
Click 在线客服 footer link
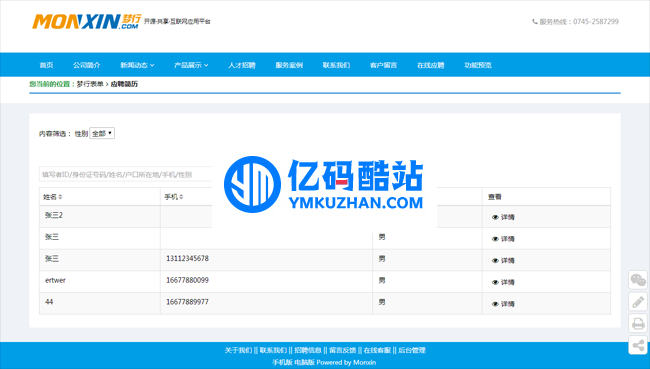377,350
